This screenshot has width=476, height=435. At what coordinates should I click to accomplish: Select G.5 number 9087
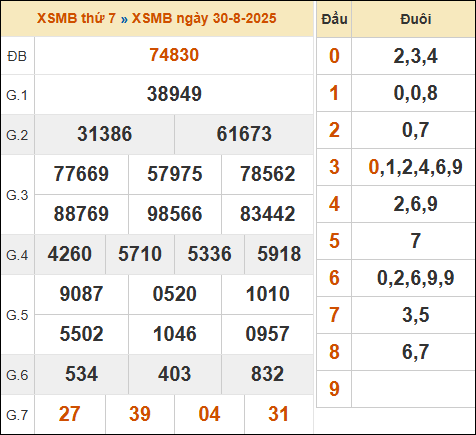pyautogui.click(x=81, y=294)
